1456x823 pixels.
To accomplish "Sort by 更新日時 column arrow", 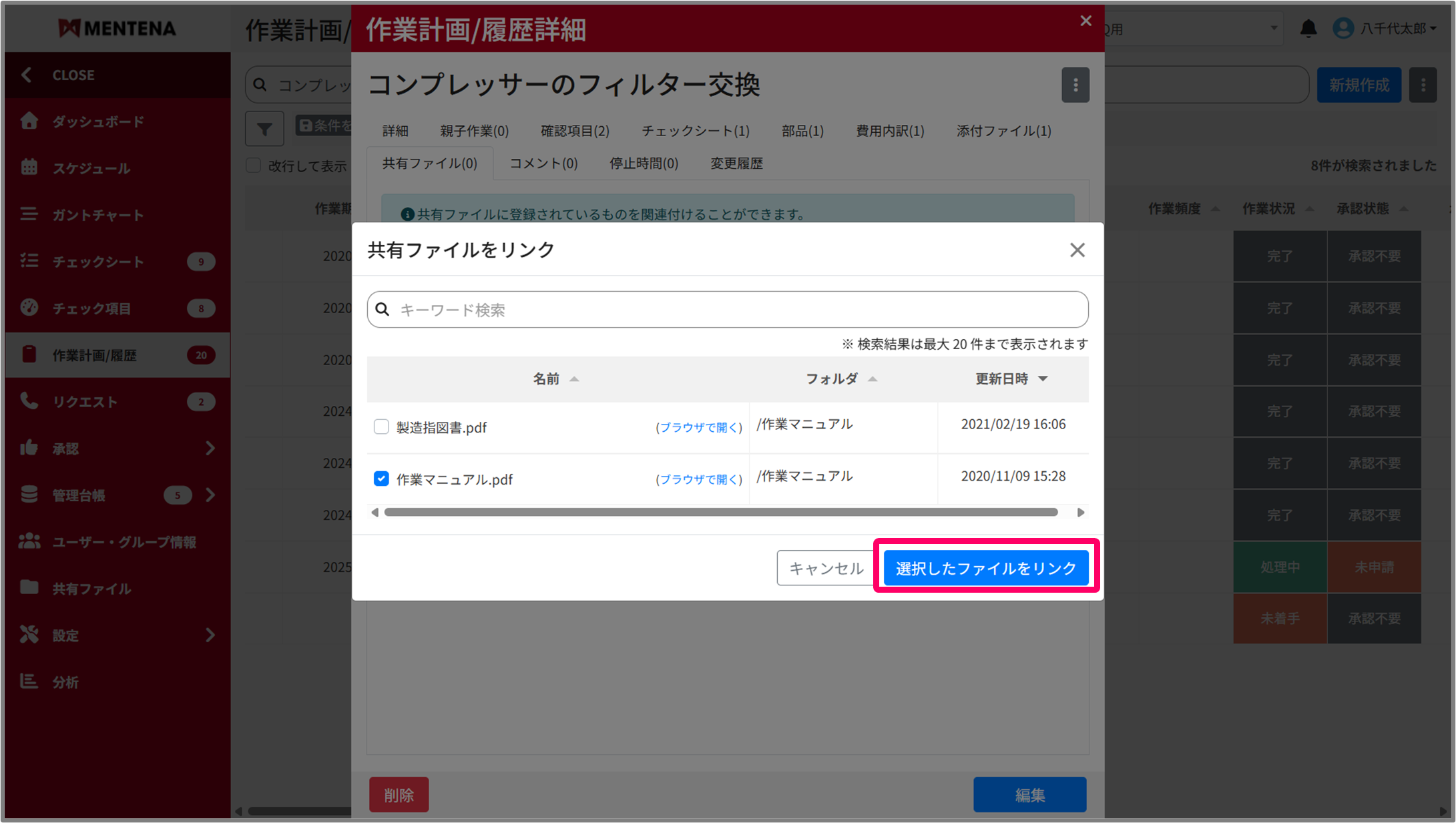I will (1043, 379).
